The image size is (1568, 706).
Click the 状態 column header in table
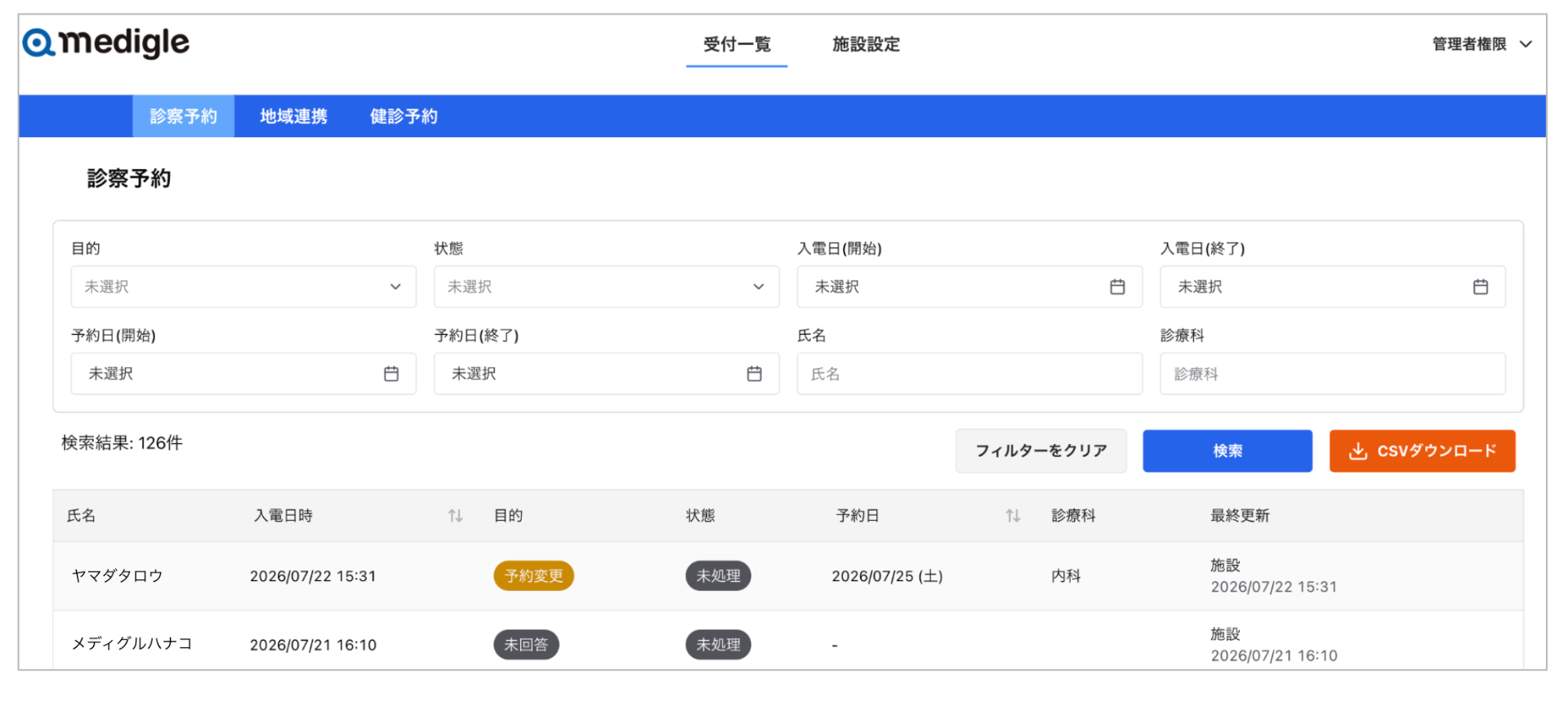tap(700, 516)
